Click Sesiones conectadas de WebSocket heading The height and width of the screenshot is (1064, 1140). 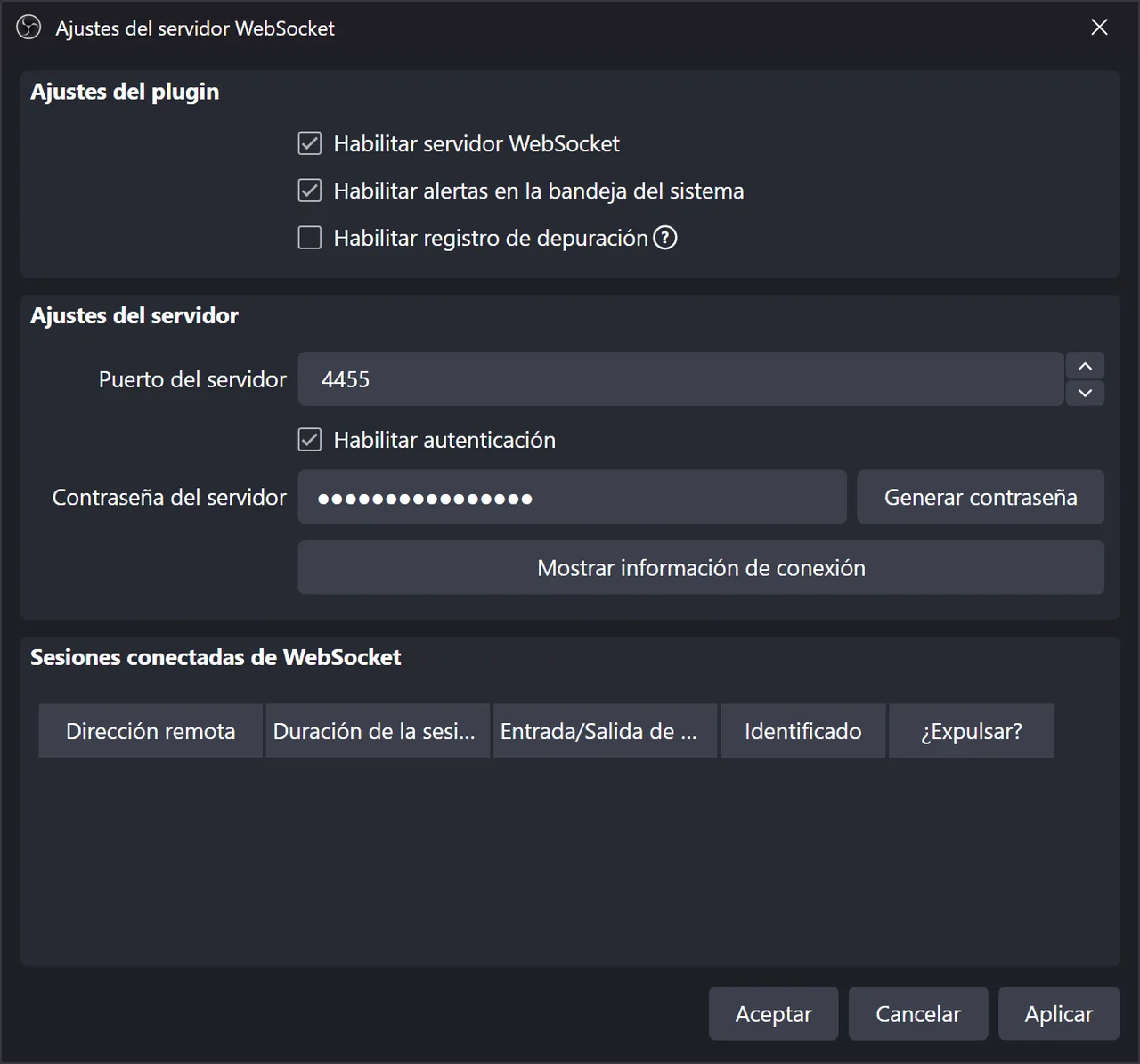point(216,657)
